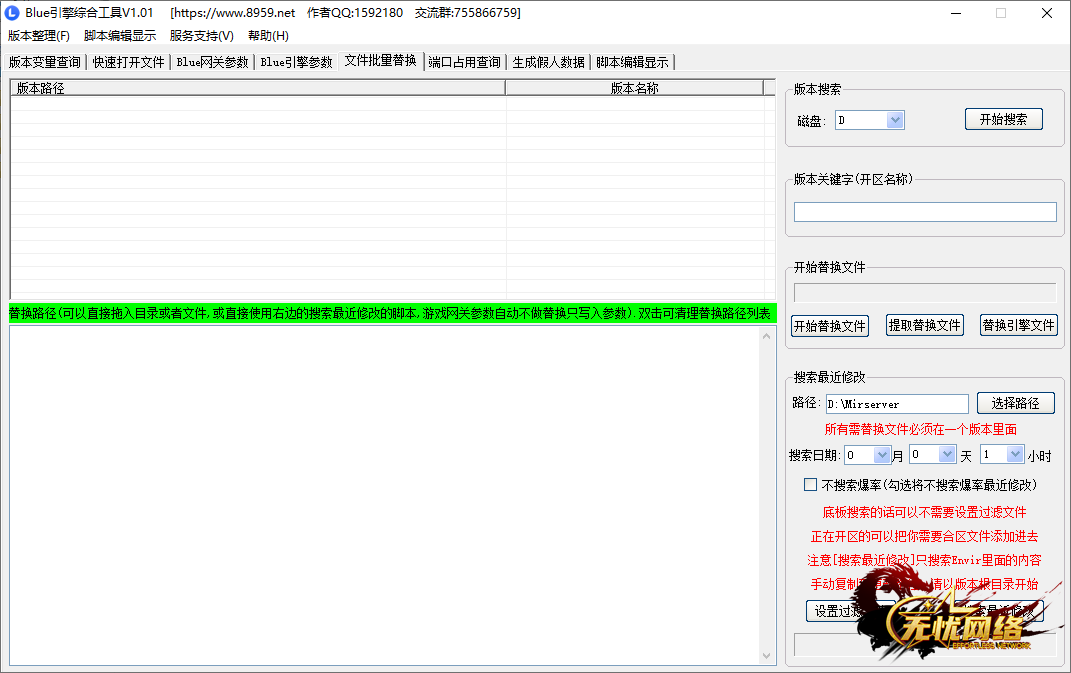
Task: Open the 磁盘 drive dropdown
Action: [895, 120]
